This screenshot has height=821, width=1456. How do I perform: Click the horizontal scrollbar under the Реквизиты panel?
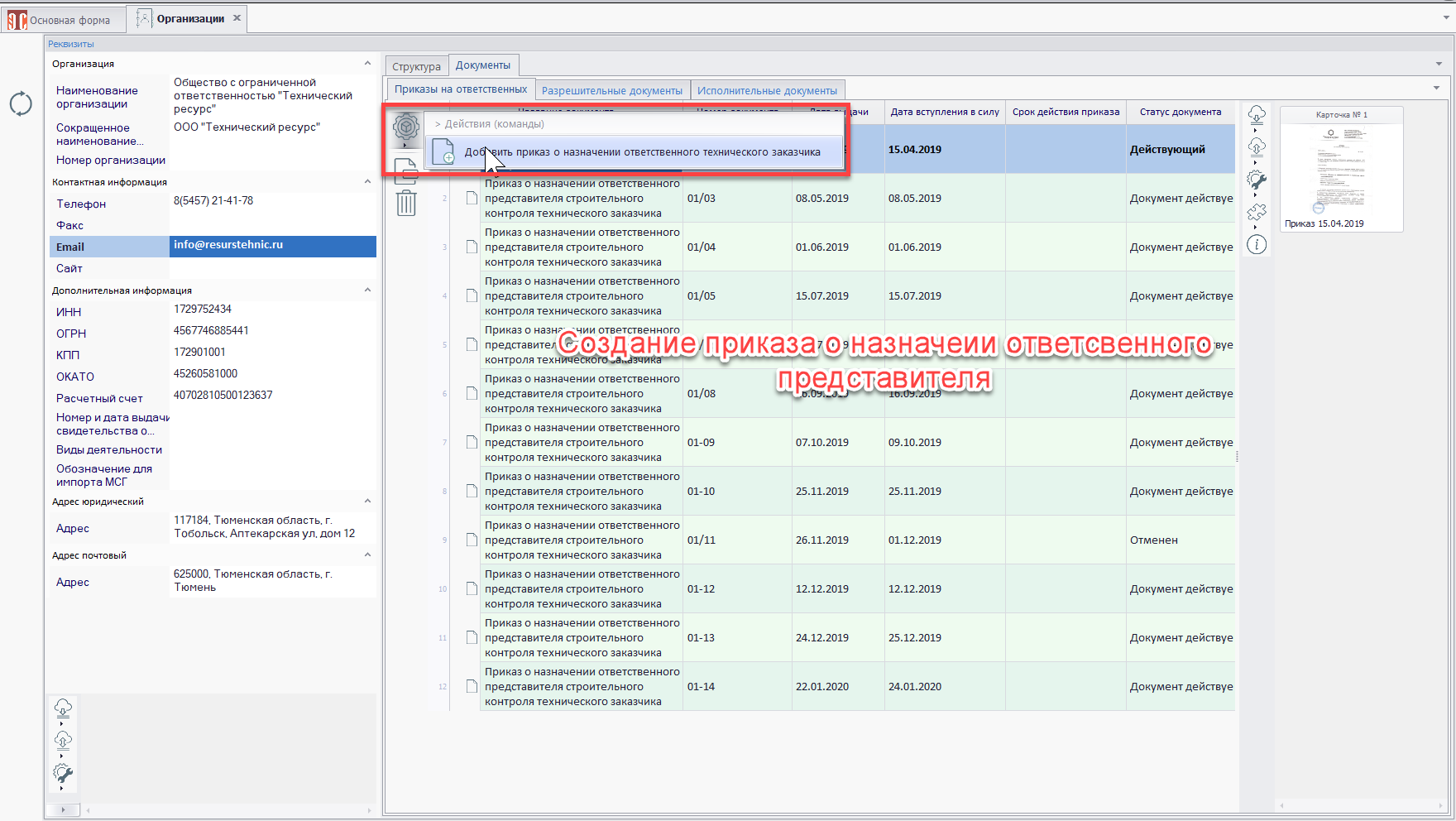point(229,810)
